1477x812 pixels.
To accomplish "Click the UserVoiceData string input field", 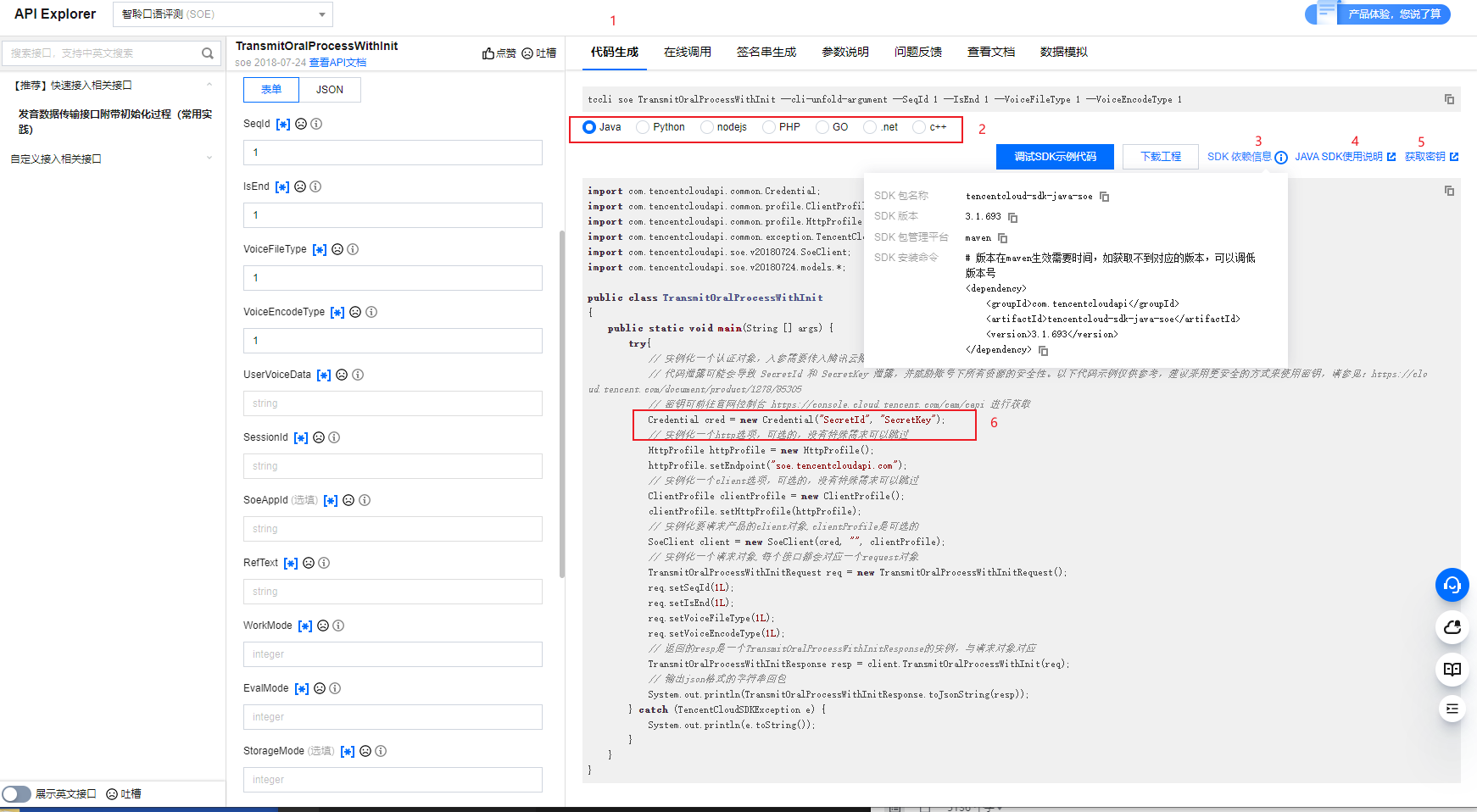I will tap(393, 403).
